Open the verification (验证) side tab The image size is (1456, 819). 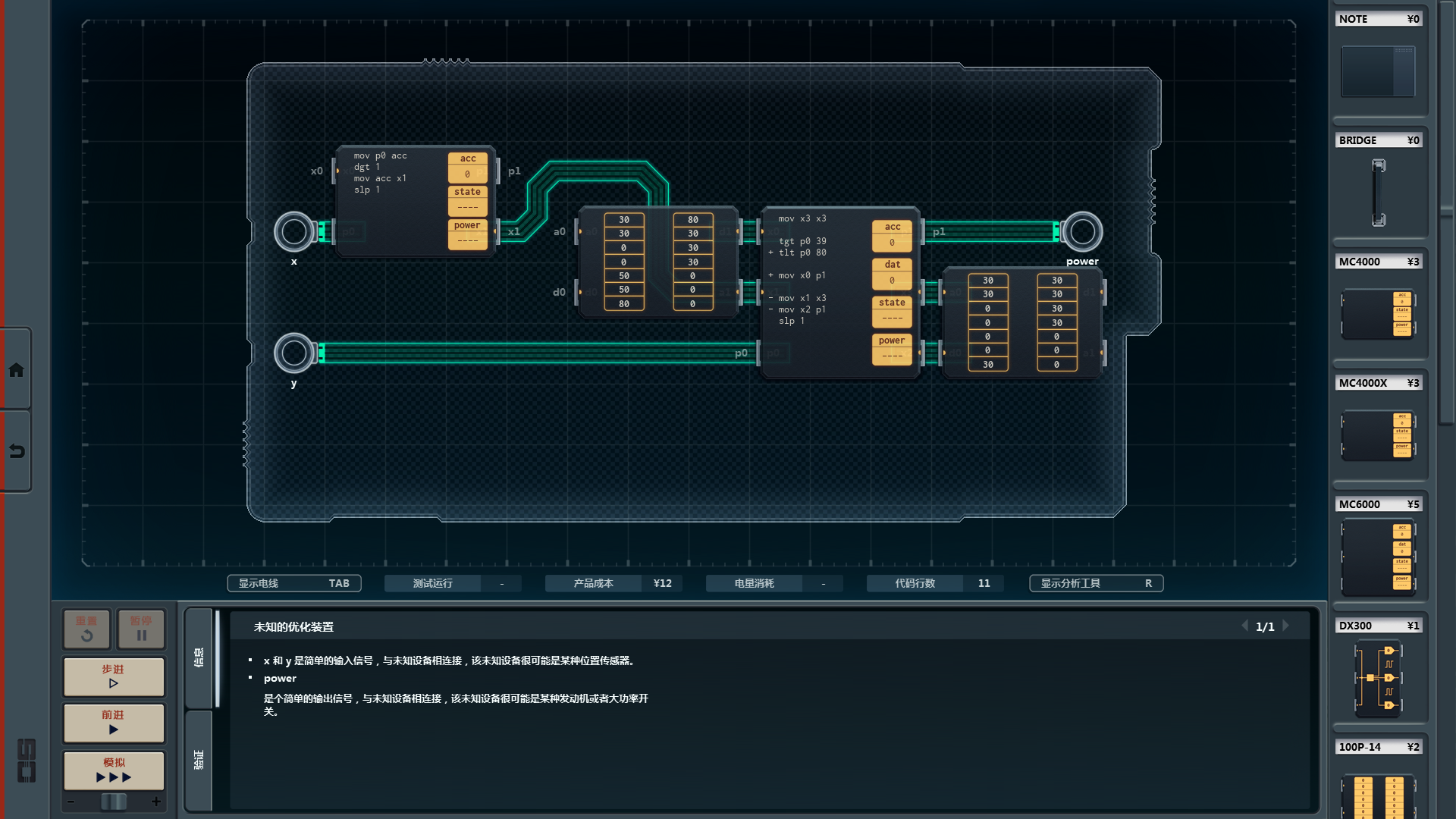pos(199,760)
